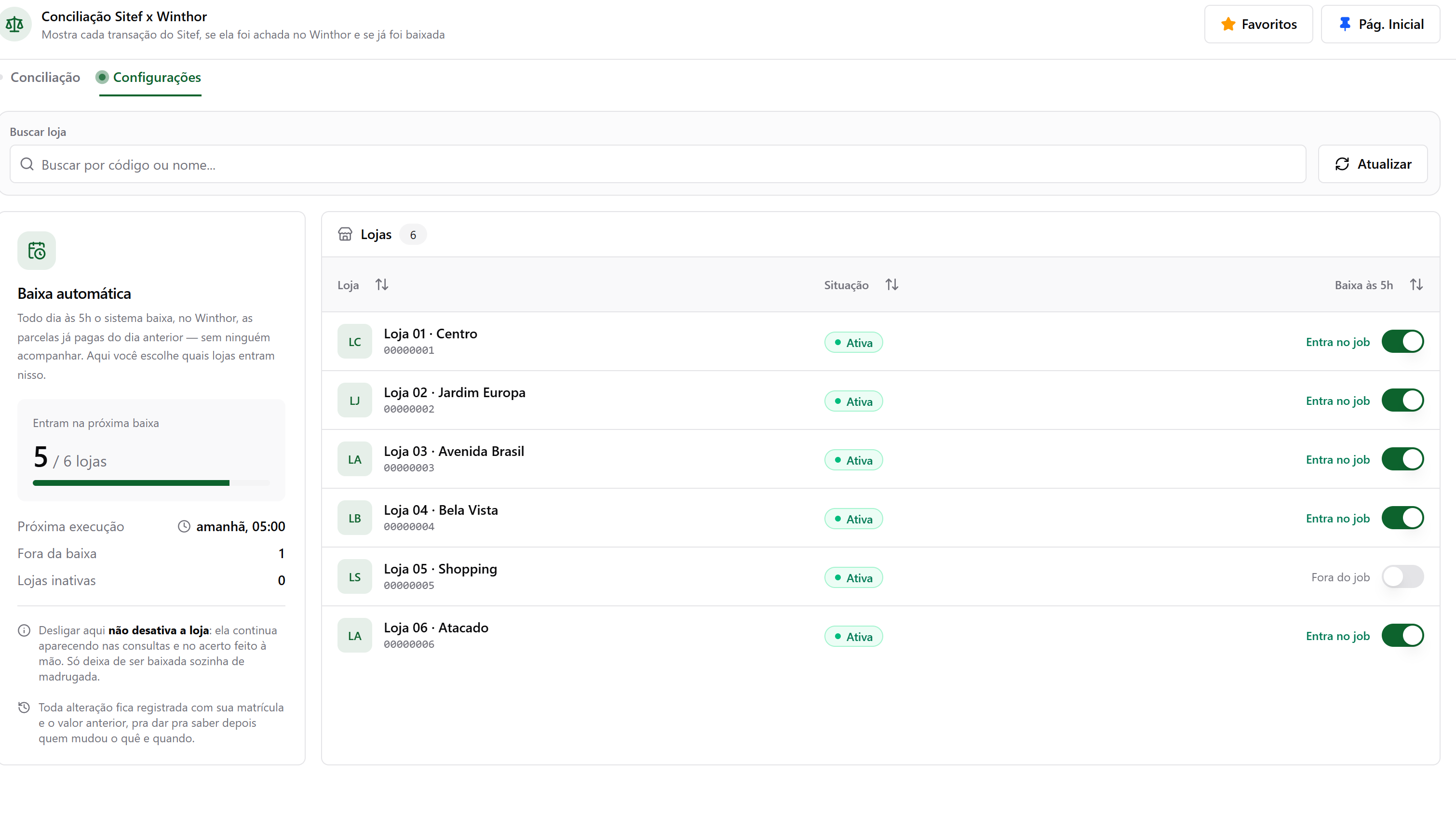This screenshot has width=1456, height=829.
Task: Pin page via Pág. Inicial button
Action: tap(1380, 24)
